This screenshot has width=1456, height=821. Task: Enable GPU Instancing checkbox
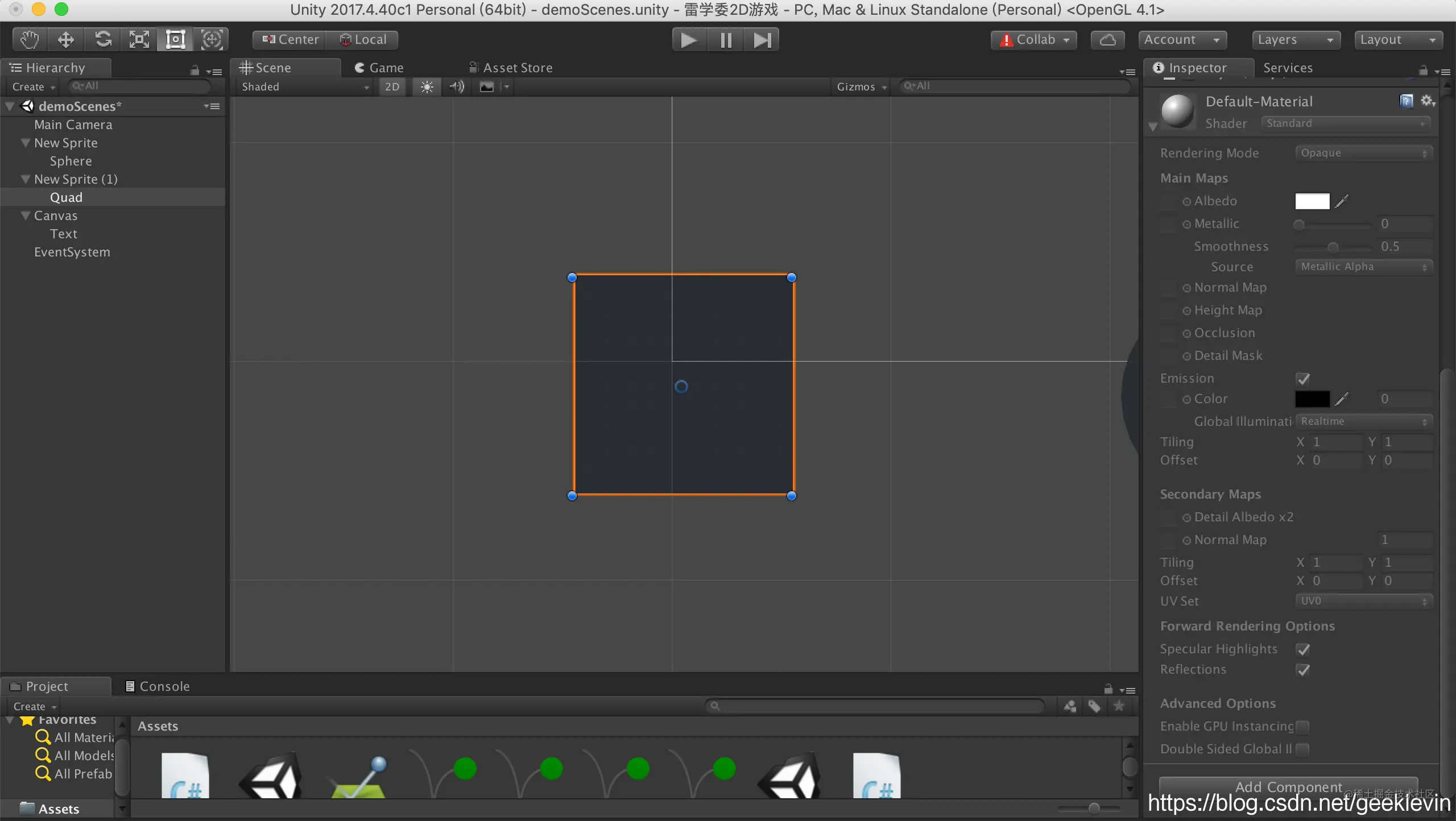pos(1302,727)
